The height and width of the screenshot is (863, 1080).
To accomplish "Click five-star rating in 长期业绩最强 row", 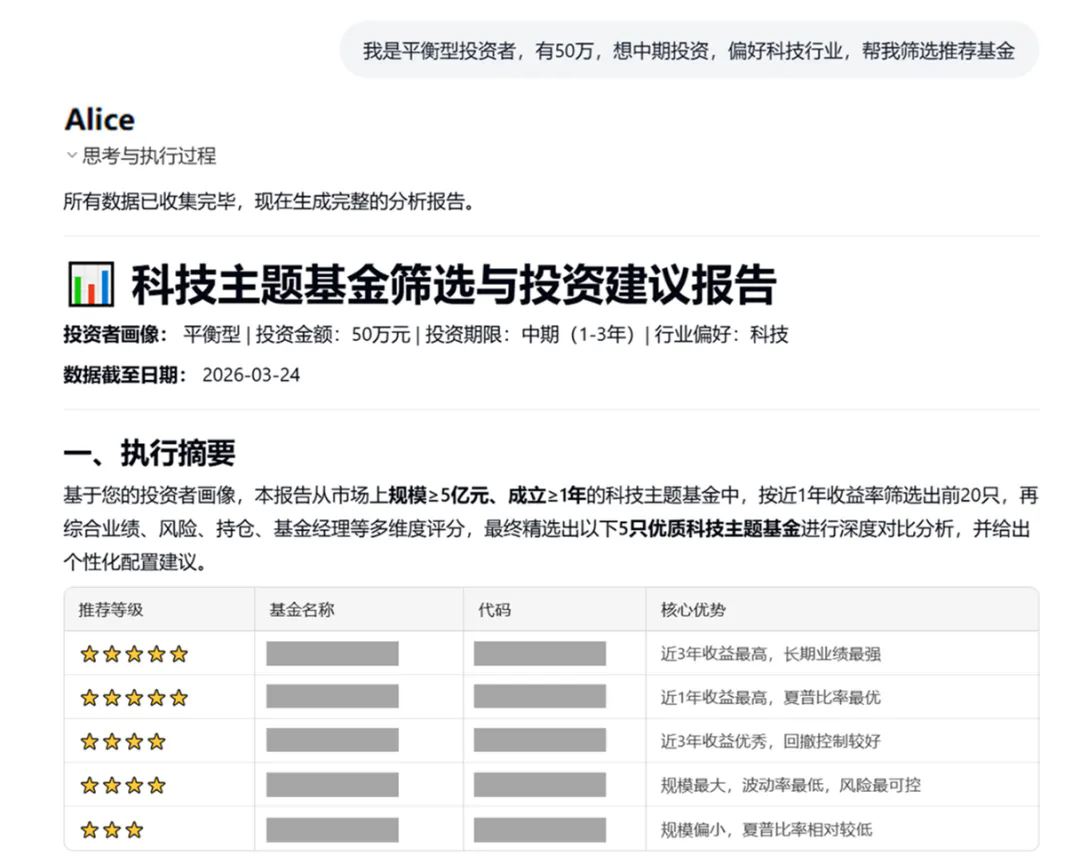I will coord(134,654).
